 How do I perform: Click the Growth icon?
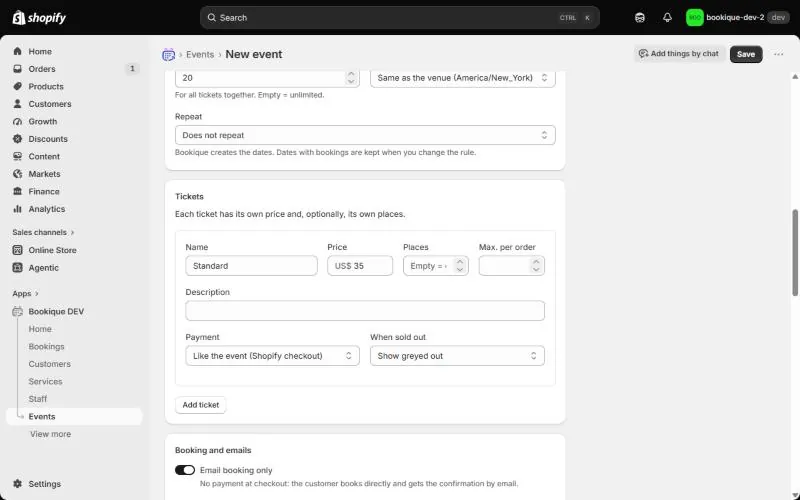pyautogui.click(x=17, y=121)
